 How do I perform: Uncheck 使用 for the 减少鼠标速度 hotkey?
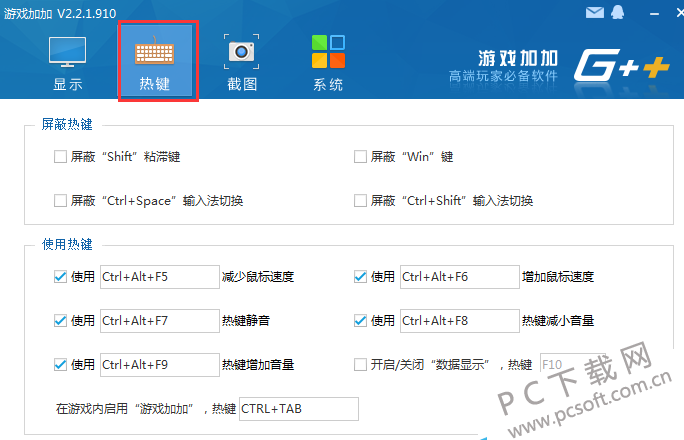[x=61, y=277]
